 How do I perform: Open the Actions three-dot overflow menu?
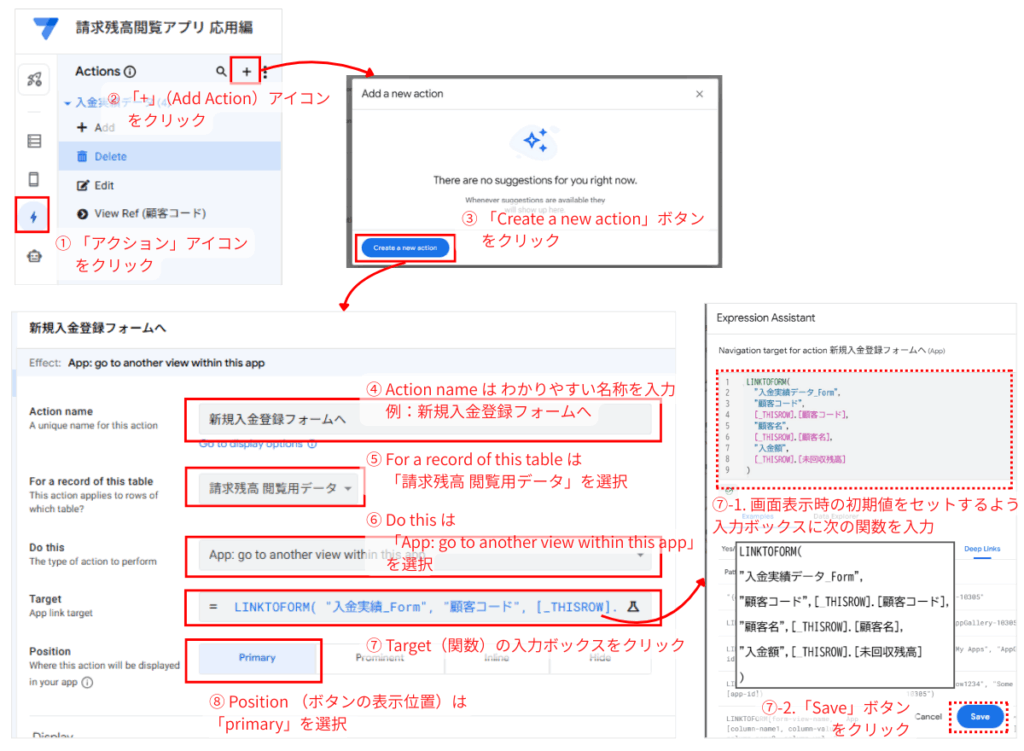pos(265,73)
